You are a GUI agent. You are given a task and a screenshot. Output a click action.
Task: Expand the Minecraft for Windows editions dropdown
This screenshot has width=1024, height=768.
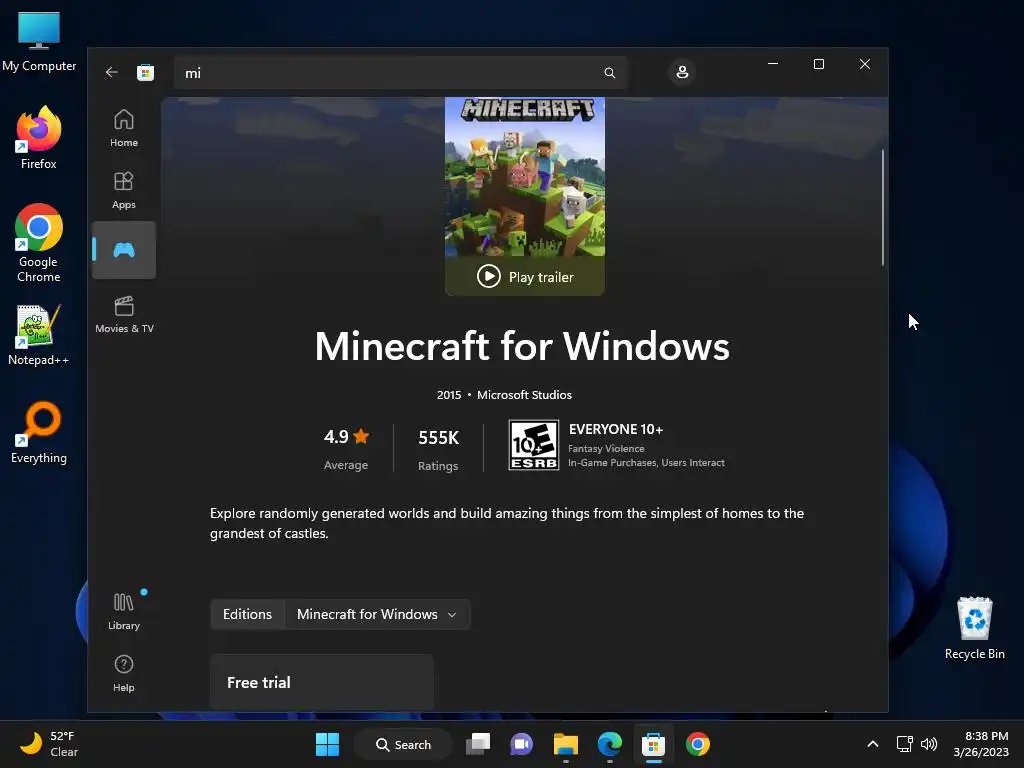[377, 615]
